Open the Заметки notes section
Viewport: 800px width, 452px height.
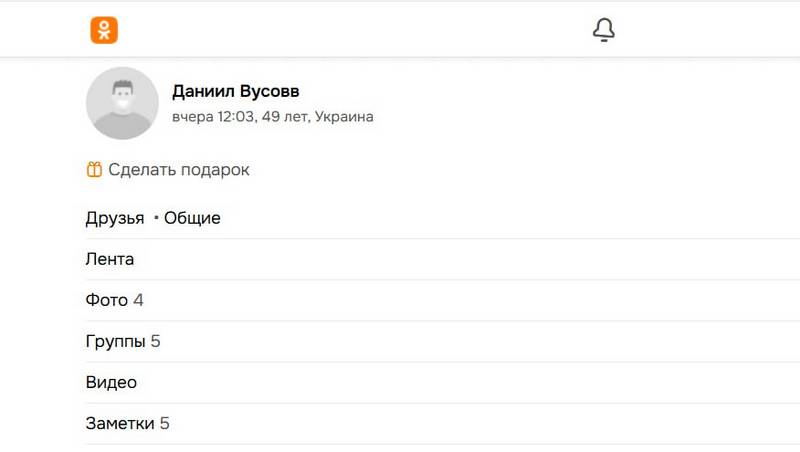(x=120, y=423)
